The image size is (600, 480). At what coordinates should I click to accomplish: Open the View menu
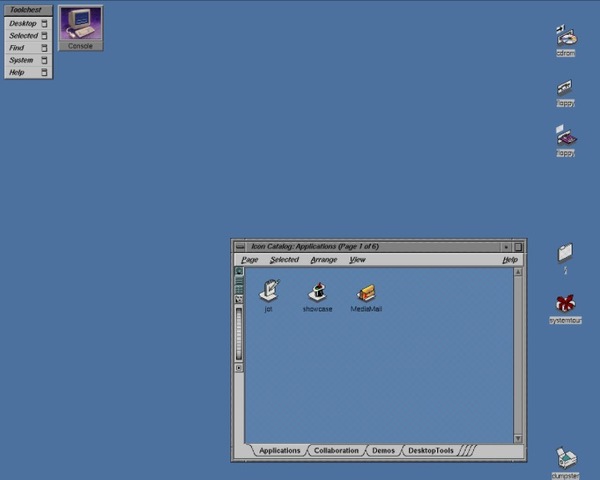point(357,260)
